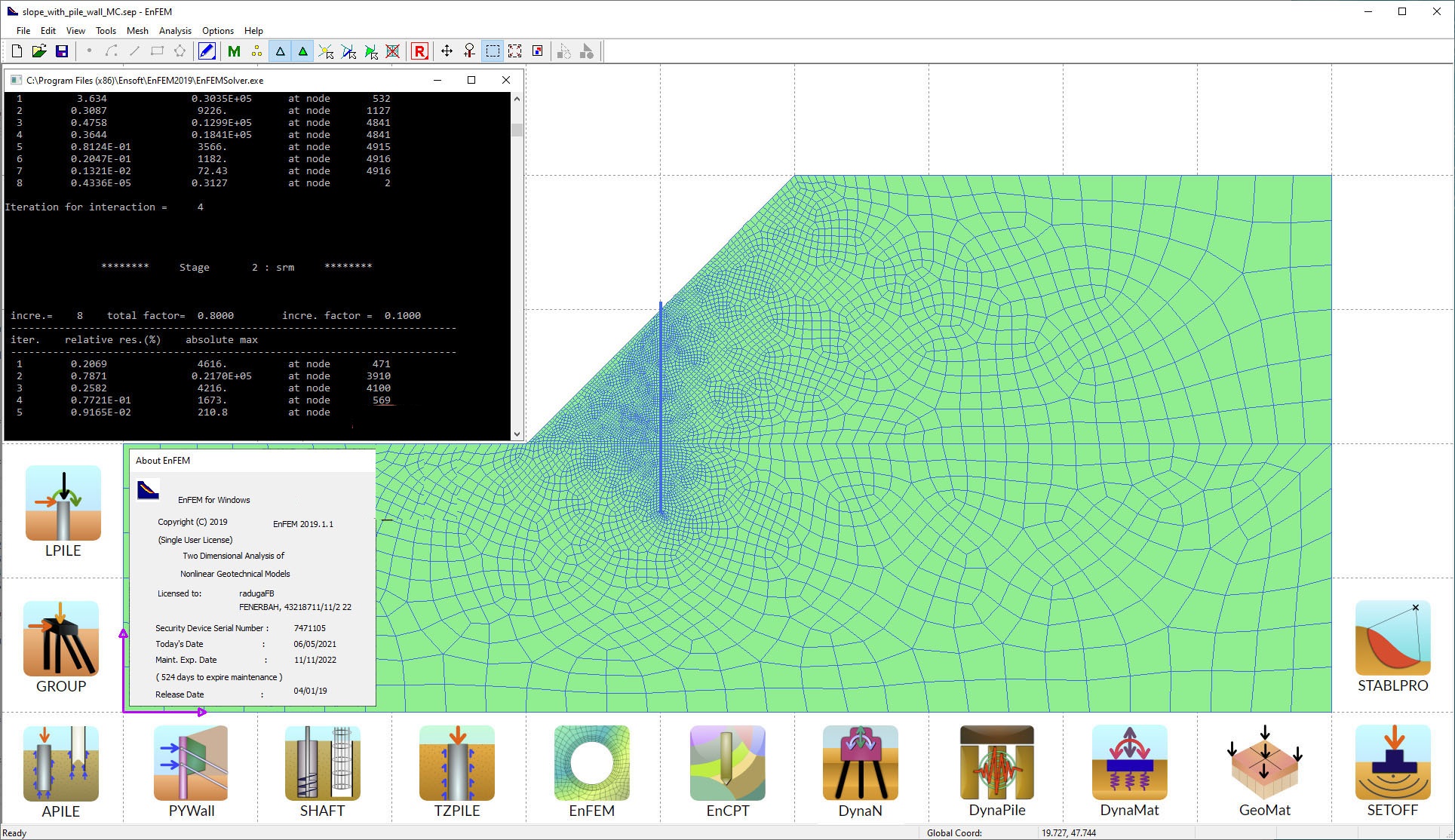Click the GeoMat program icon
The image size is (1455, 840).
point(1265,763)
